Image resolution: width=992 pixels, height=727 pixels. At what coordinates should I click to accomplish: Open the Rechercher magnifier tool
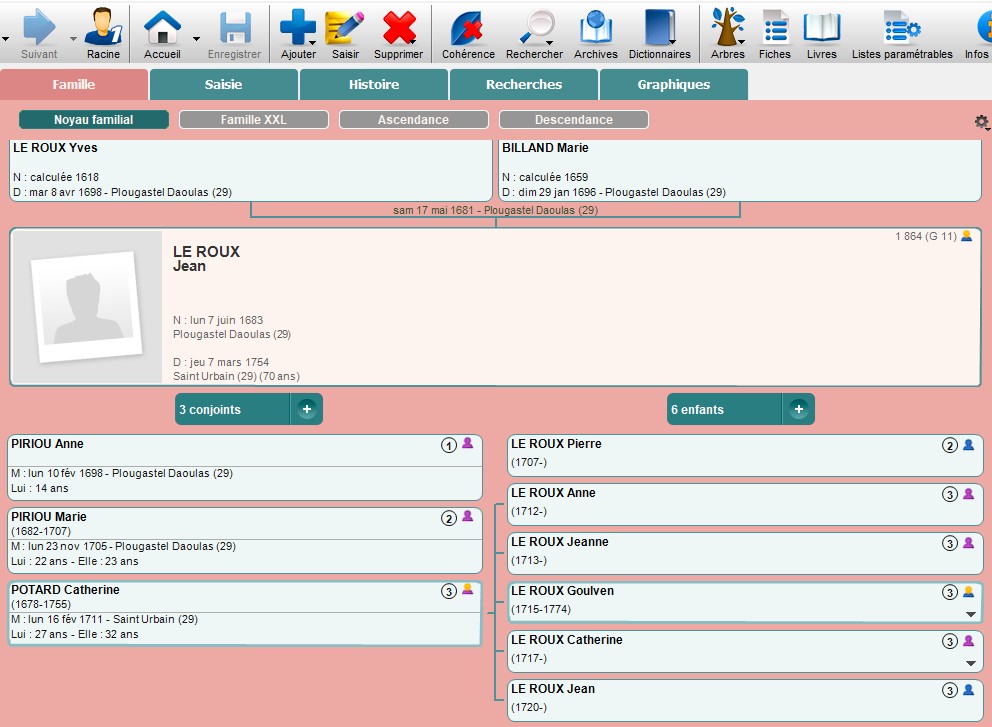(x=534, y=29)
